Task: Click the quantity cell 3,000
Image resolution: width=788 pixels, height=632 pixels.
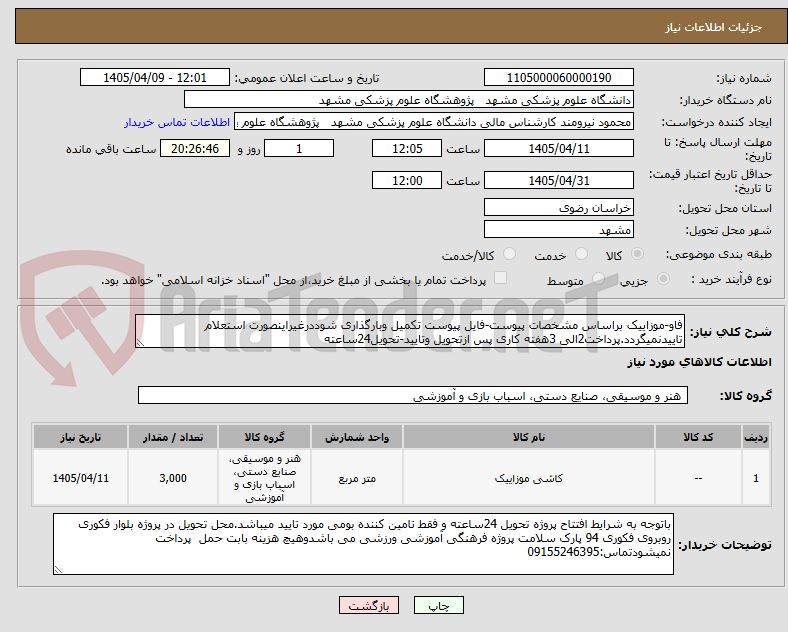Action: coord(173,478)
